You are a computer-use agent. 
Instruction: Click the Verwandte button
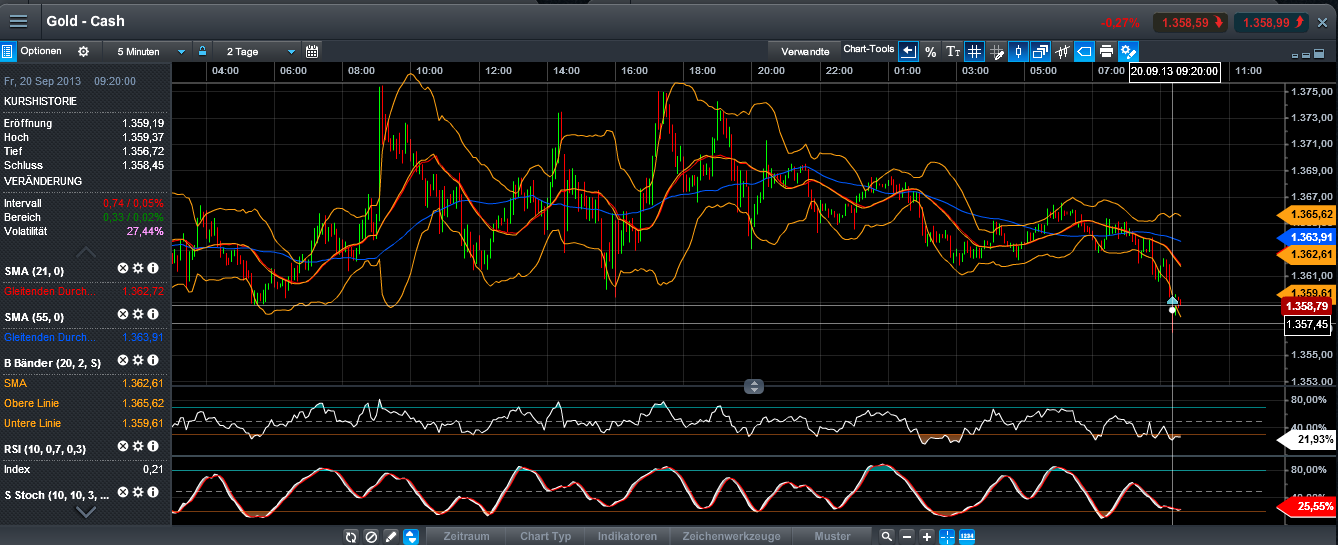coord(804,51)
